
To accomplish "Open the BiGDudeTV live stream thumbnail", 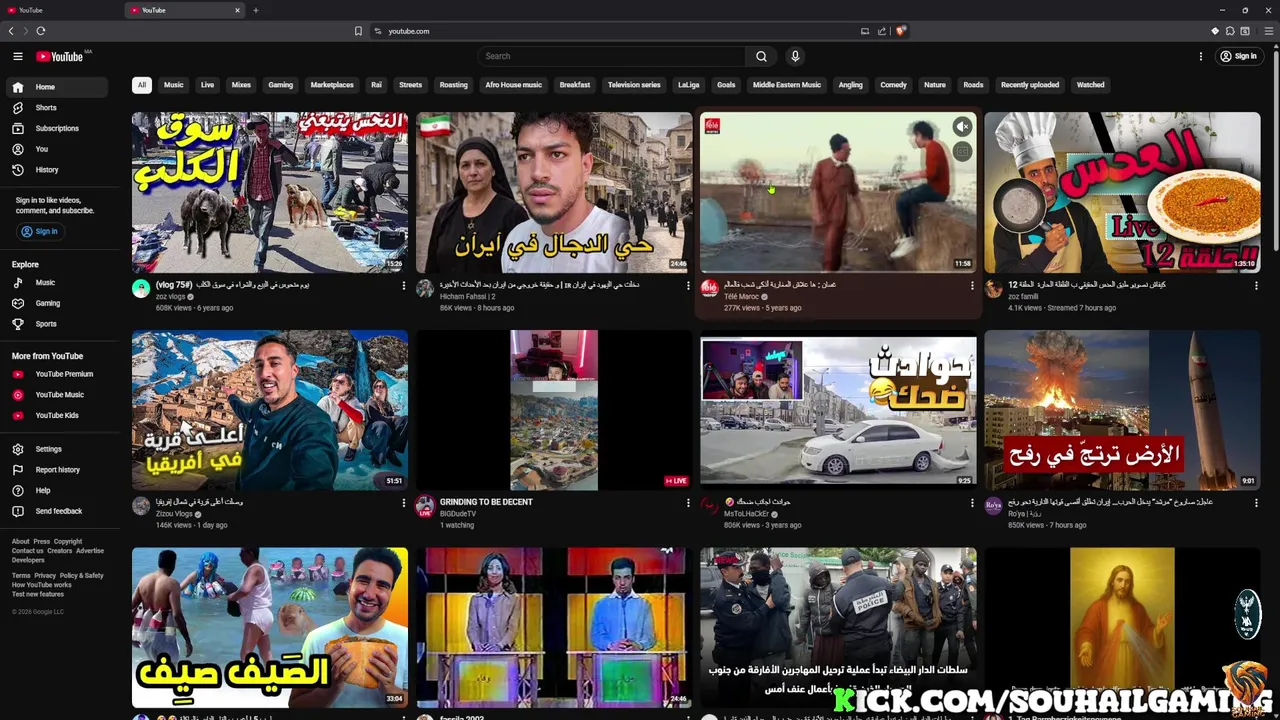I will (554, 410).
